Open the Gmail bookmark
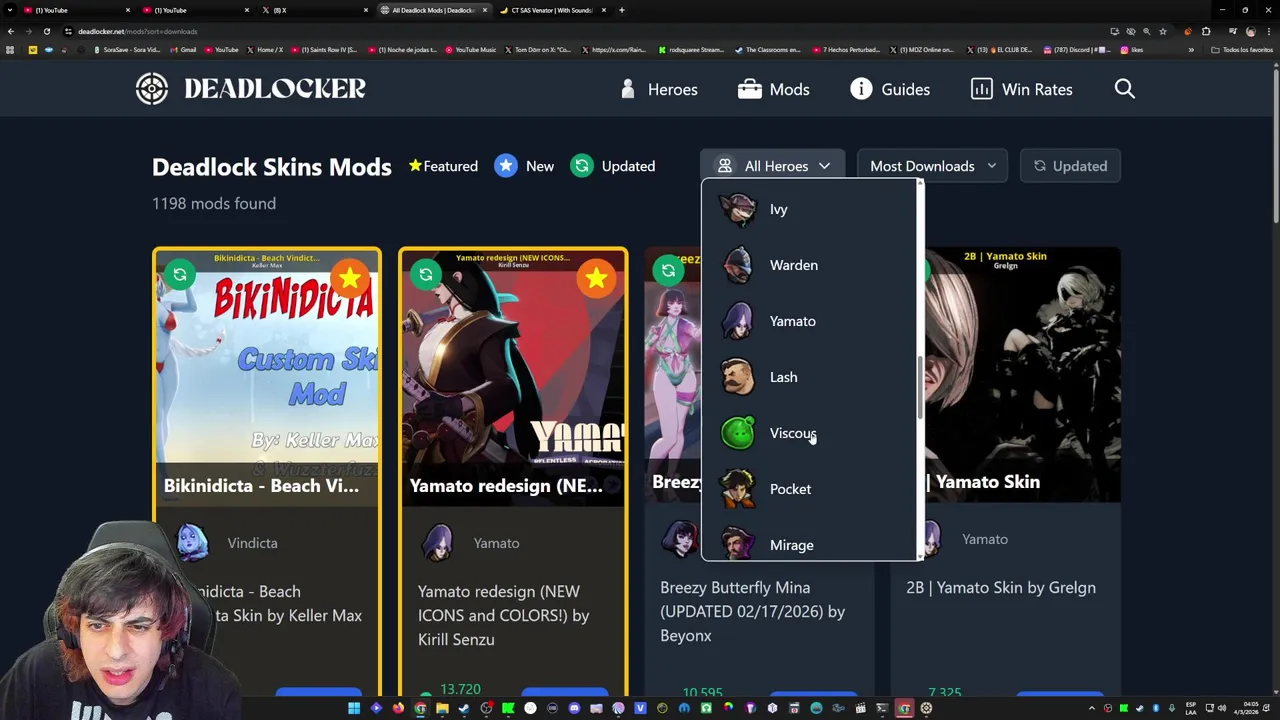The height and width of the screenshot is (720, 1280). (183, 49)
